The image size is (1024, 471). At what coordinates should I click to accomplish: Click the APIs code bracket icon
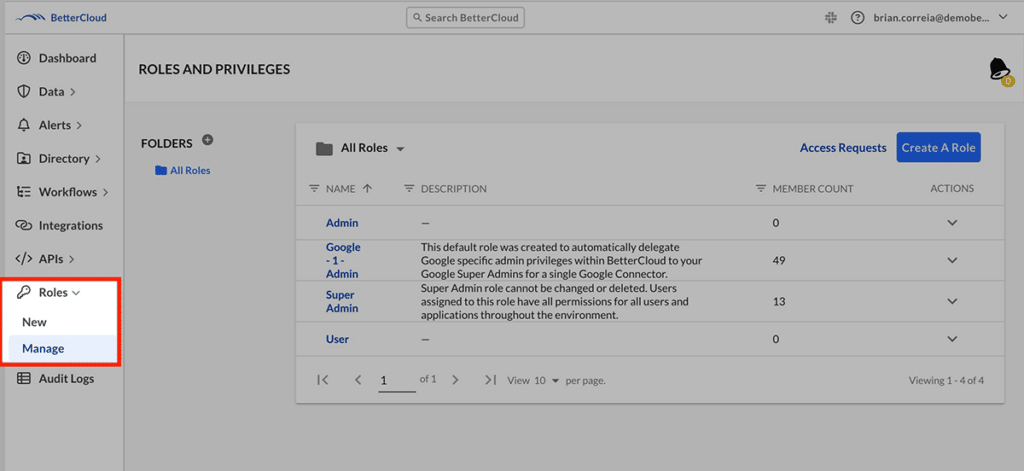tap(24, 259)
